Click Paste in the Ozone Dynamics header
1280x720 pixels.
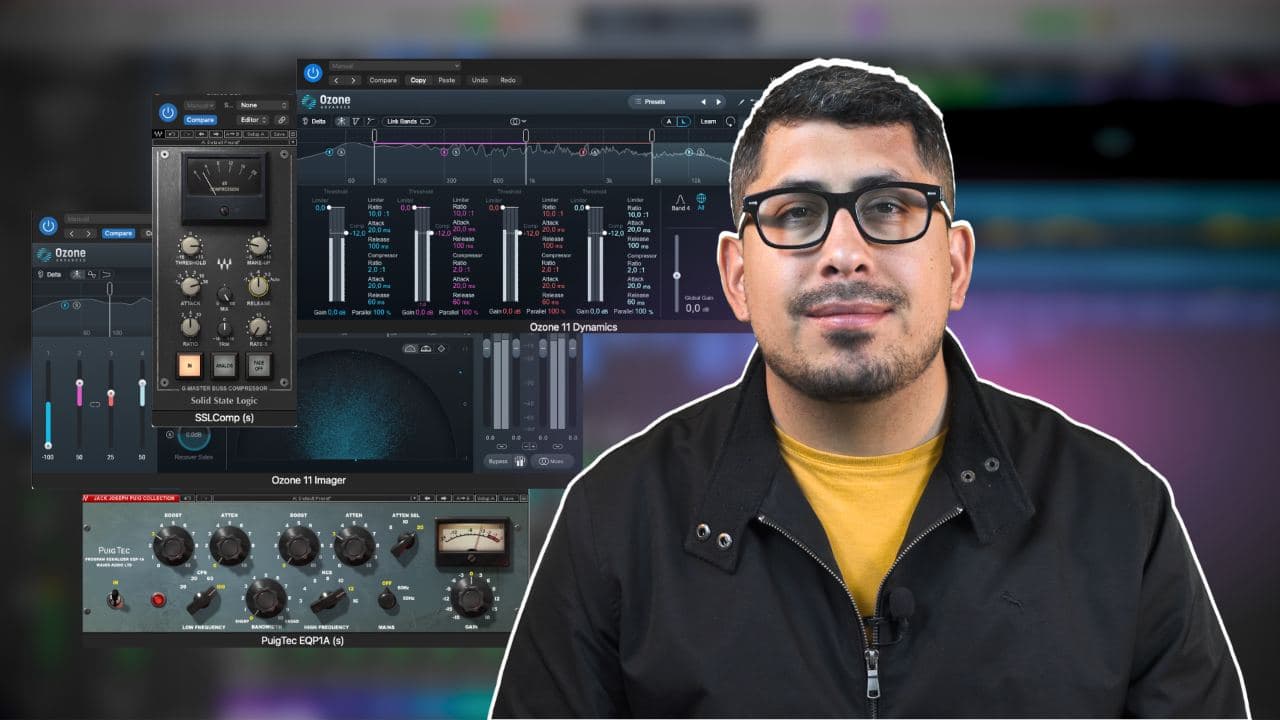[447, 80]
